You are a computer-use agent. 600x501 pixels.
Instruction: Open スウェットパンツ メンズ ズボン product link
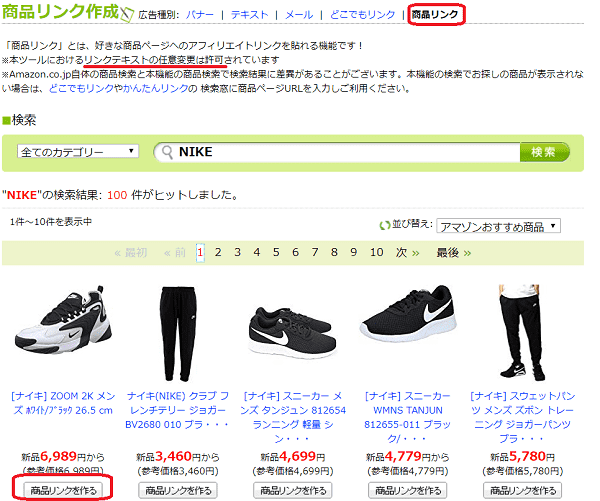tap(522, 417)
